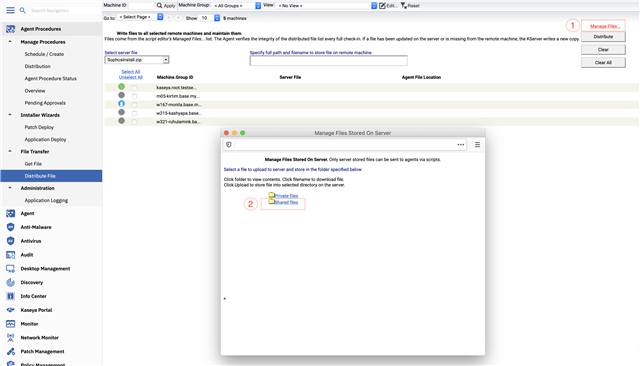The image size is (640, 366).
Task: Open the Shared files link
Action: click(287, 202)
